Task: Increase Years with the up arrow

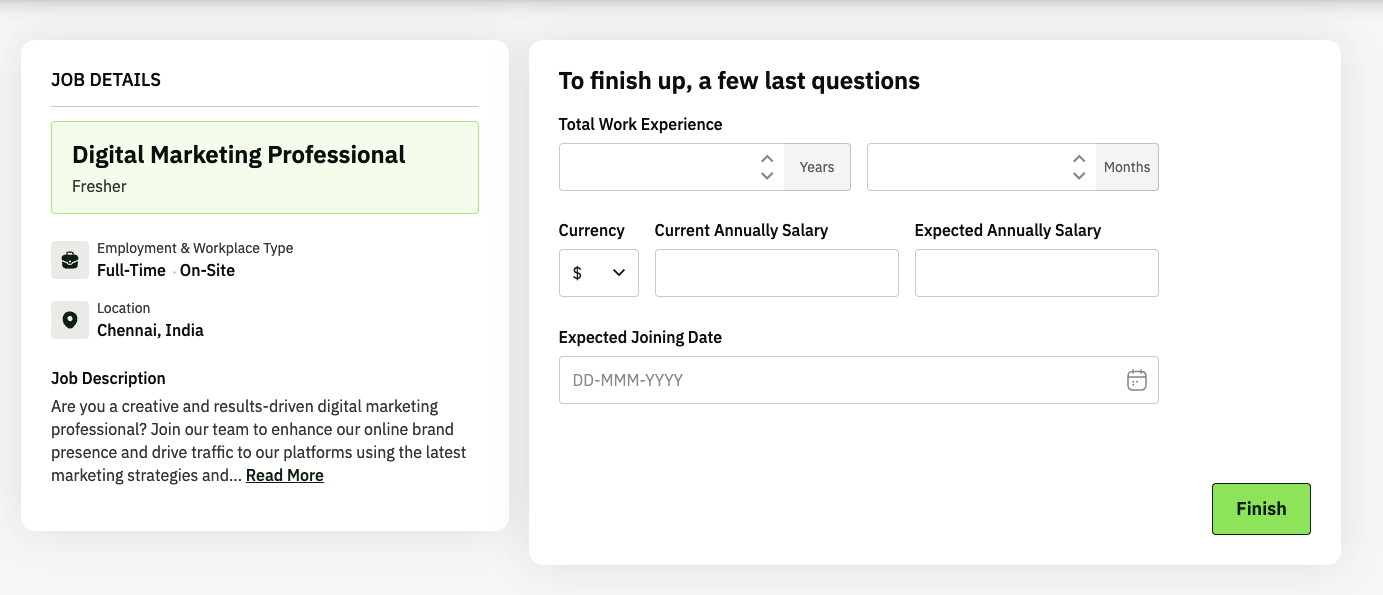Action: (x=767, y=159)
